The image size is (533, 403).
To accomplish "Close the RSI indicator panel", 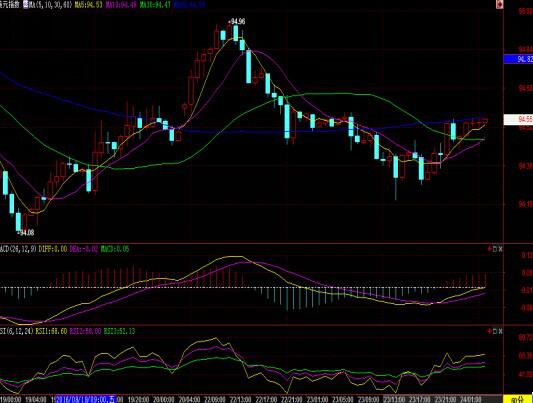I will click(500, 331).
